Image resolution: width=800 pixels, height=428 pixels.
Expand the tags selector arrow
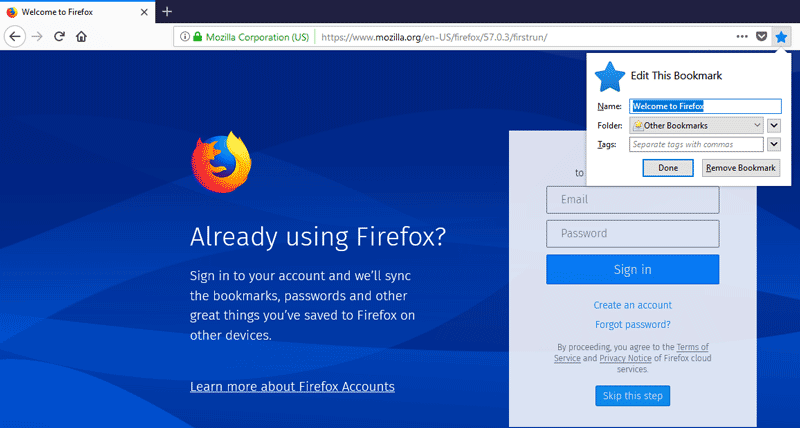pyautogui.click(x=774, y=144)
